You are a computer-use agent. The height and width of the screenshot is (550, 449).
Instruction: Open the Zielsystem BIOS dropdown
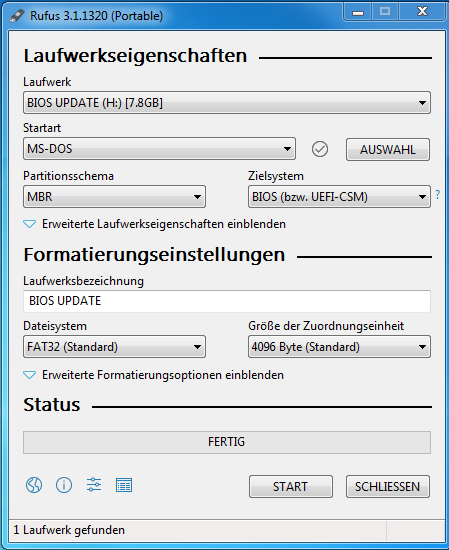coord(339,196)
